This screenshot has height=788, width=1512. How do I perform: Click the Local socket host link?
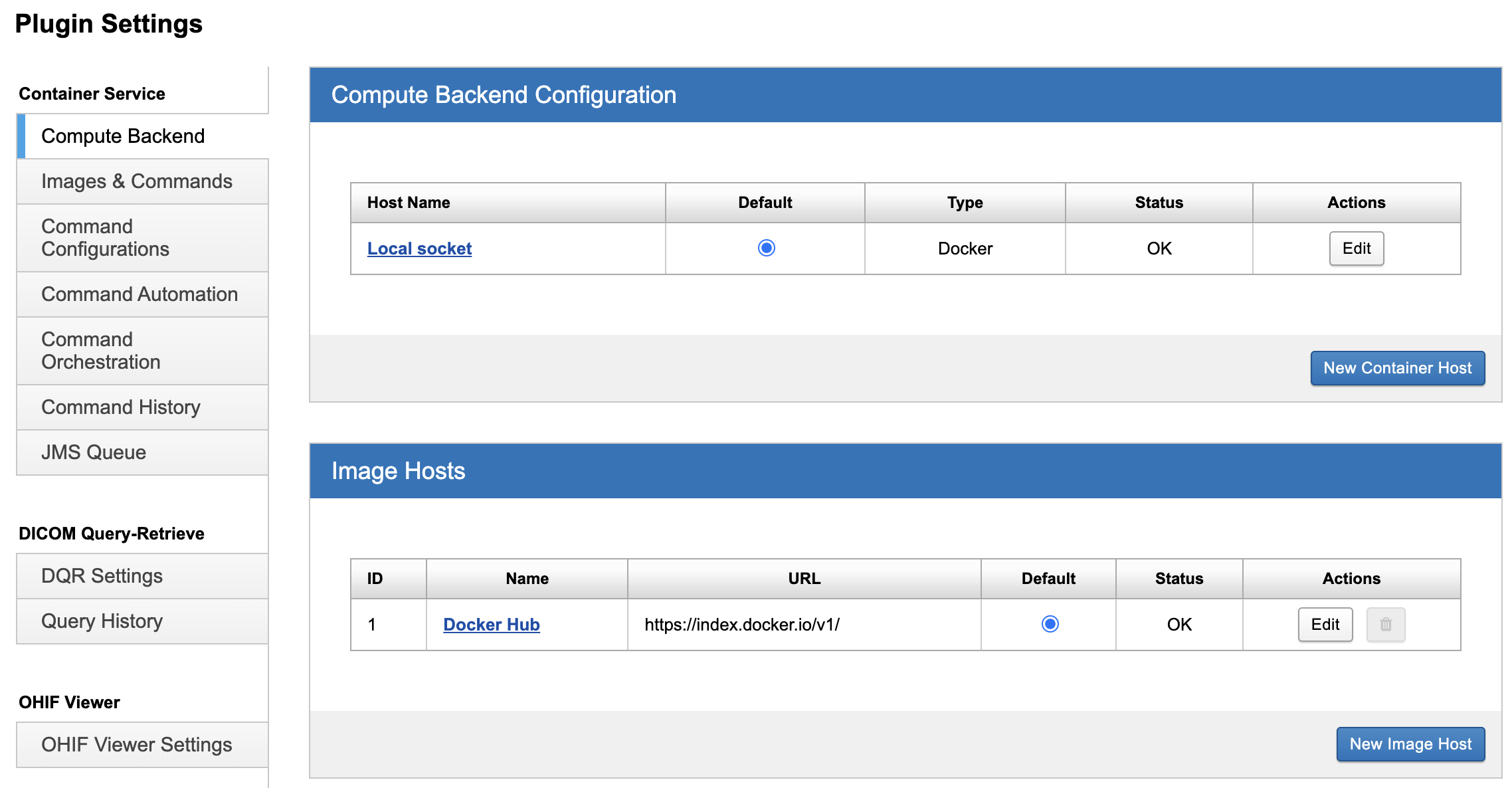click(x=419, y=248)
